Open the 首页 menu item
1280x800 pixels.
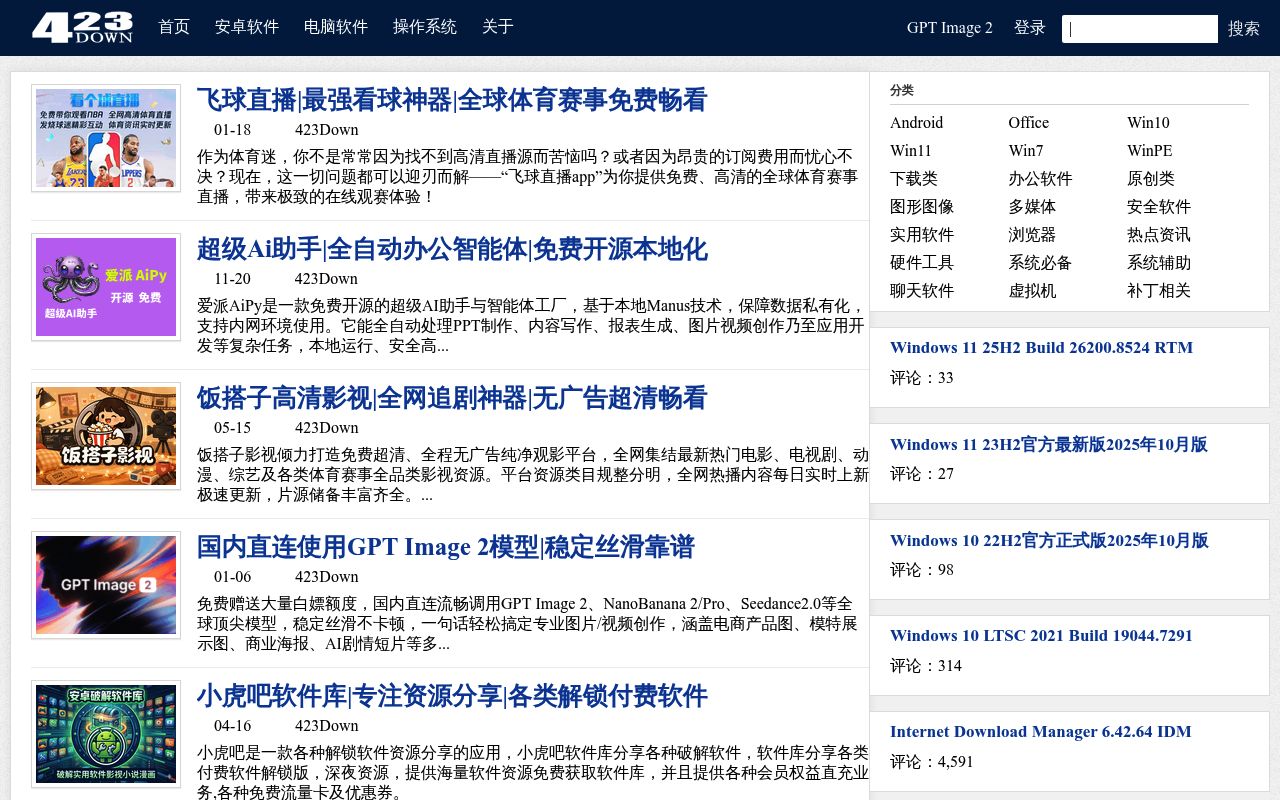pos(174,27)
